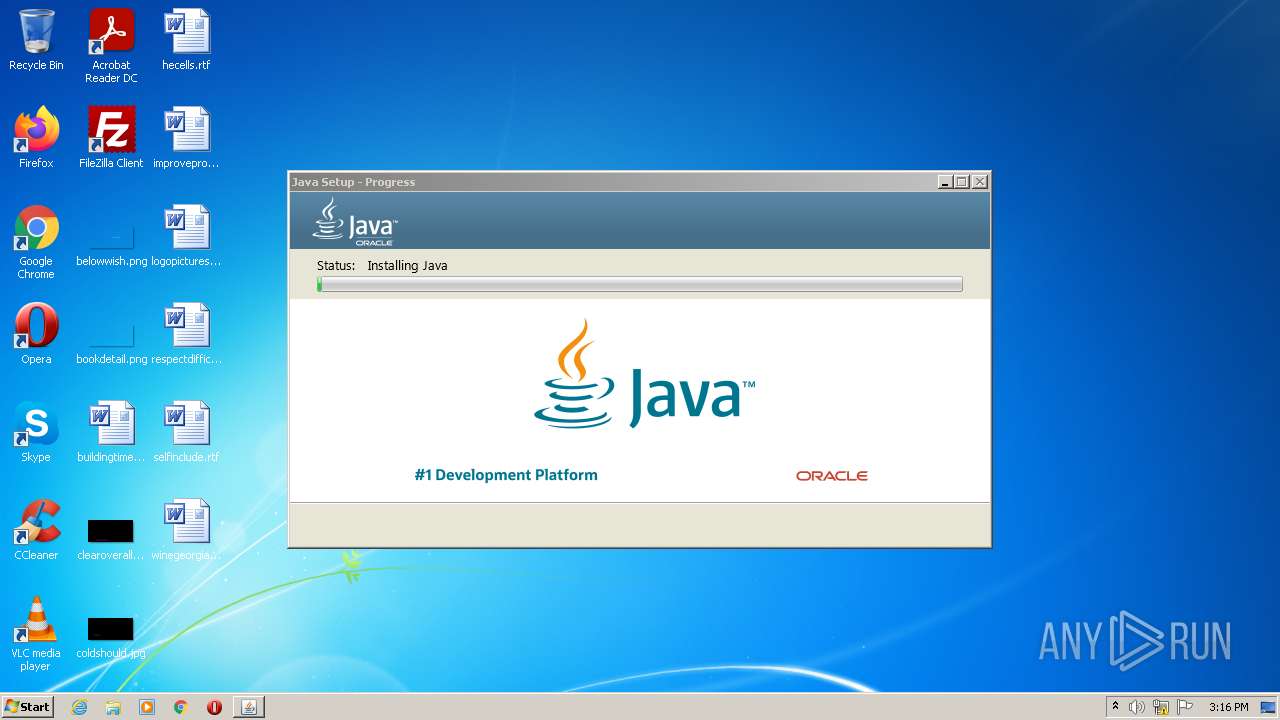Minimize the Java Setup window

pyautogui.click(x=945, y=182)
